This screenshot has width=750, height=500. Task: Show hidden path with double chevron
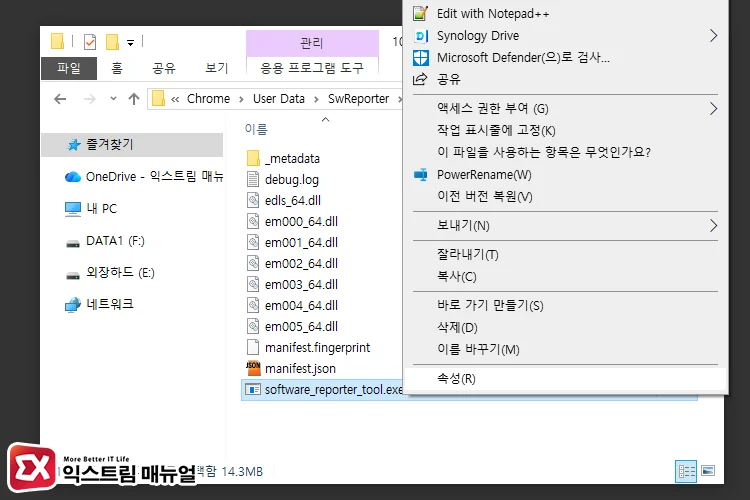tap(175, 100)
